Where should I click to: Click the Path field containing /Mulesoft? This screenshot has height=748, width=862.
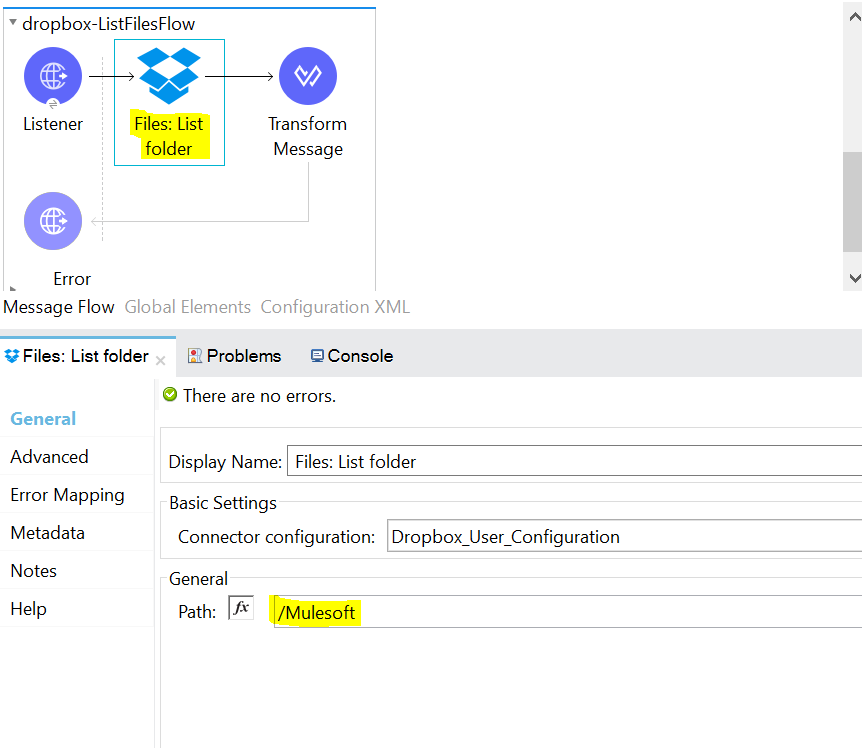[568, 611]
